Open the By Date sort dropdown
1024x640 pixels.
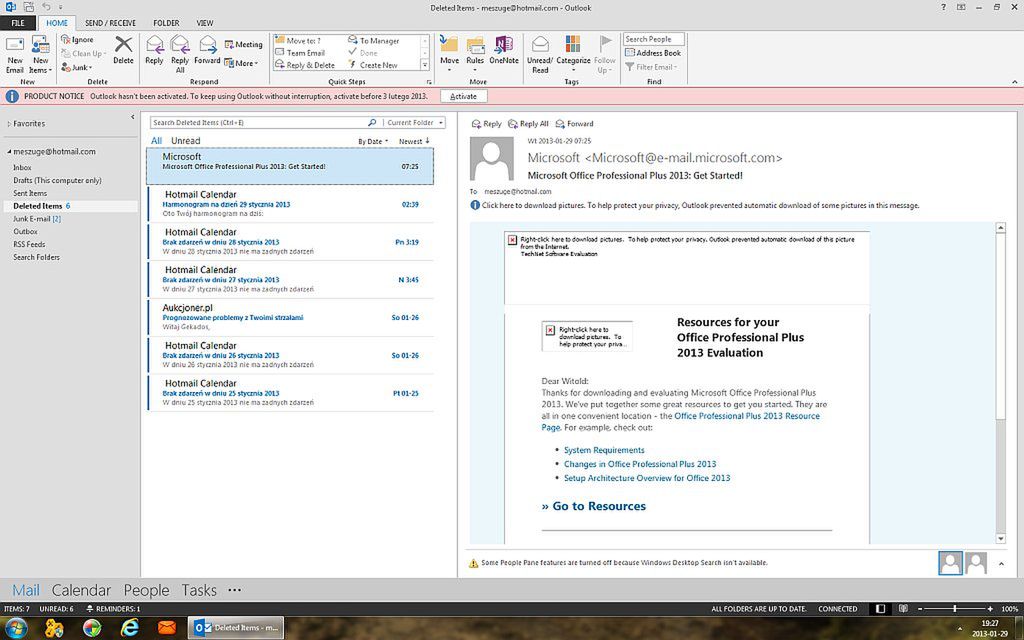click(x=373, y=141)
